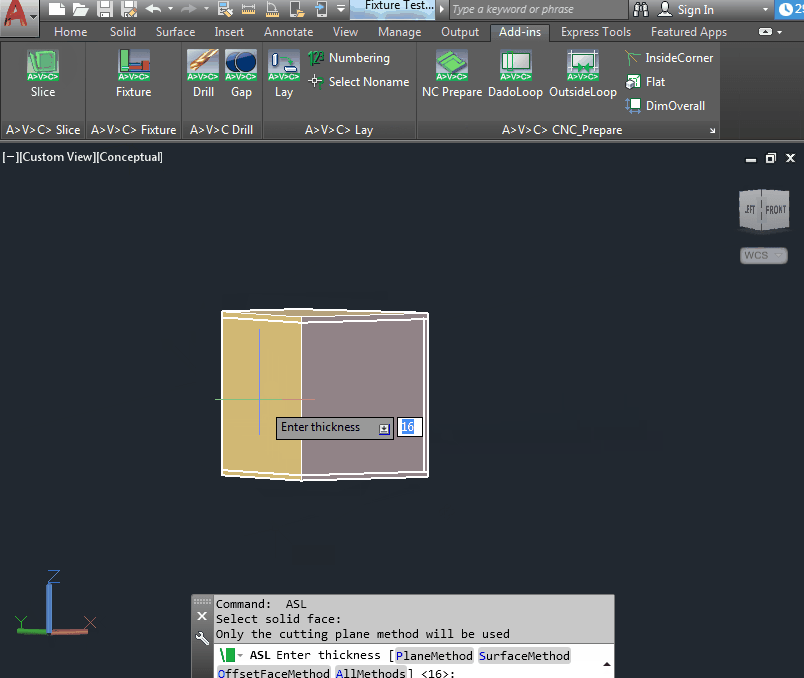This screenshot has height=678, width=804.
Task: Open the View ribbon tab
Action: click(345, 32)
